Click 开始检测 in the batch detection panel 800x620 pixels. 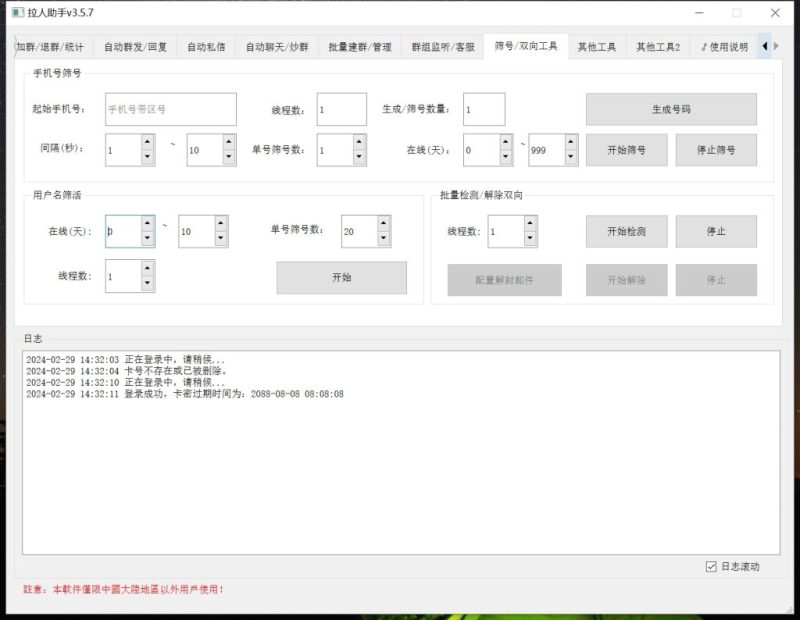pyautogui.click(x=625, y=231)
